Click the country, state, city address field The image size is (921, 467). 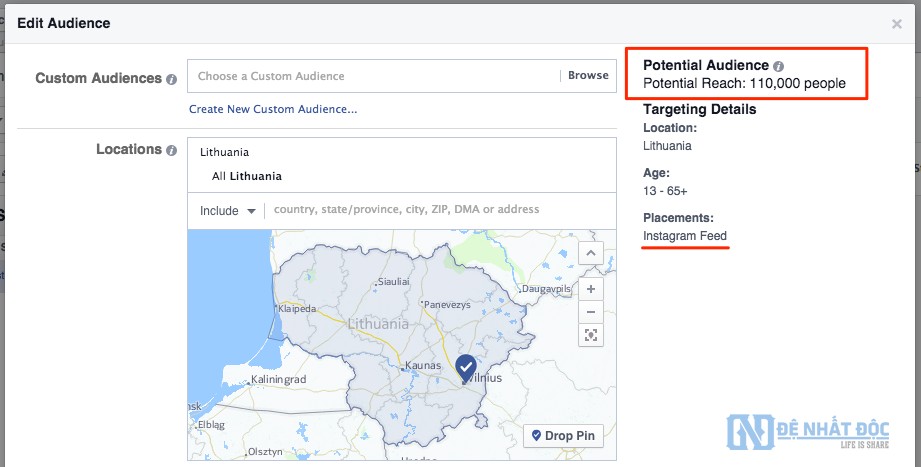click(440, 210)
